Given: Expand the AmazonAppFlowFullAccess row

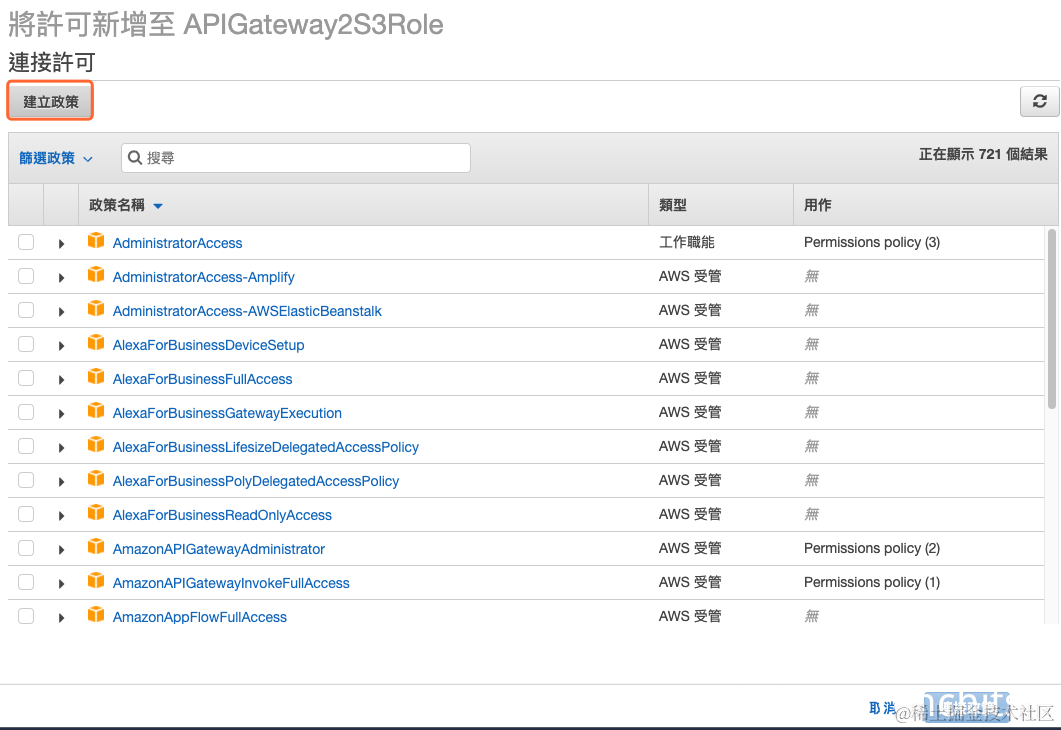Looking at the screenshot, I should (x=61, y=618).
